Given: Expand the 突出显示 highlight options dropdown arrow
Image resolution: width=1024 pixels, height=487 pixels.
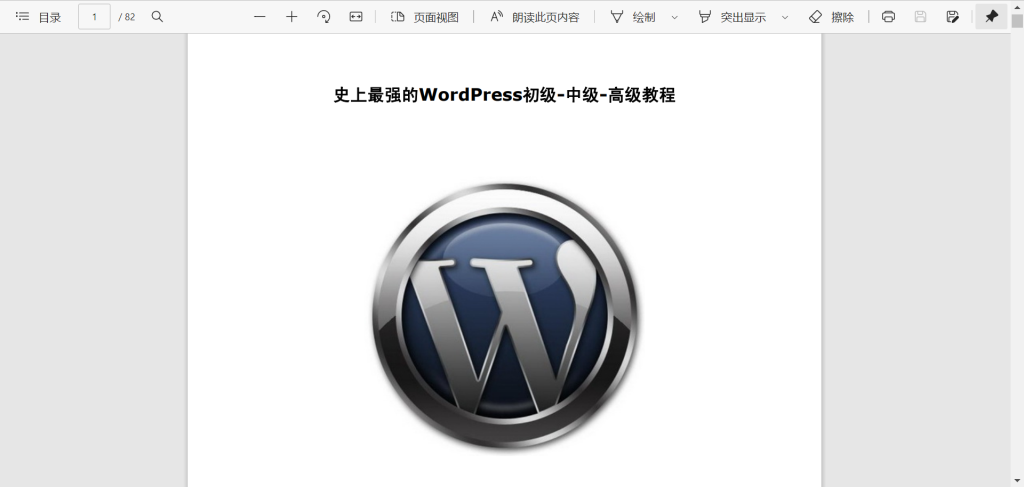Looking at the screenshot, I should tap(785, 17).
